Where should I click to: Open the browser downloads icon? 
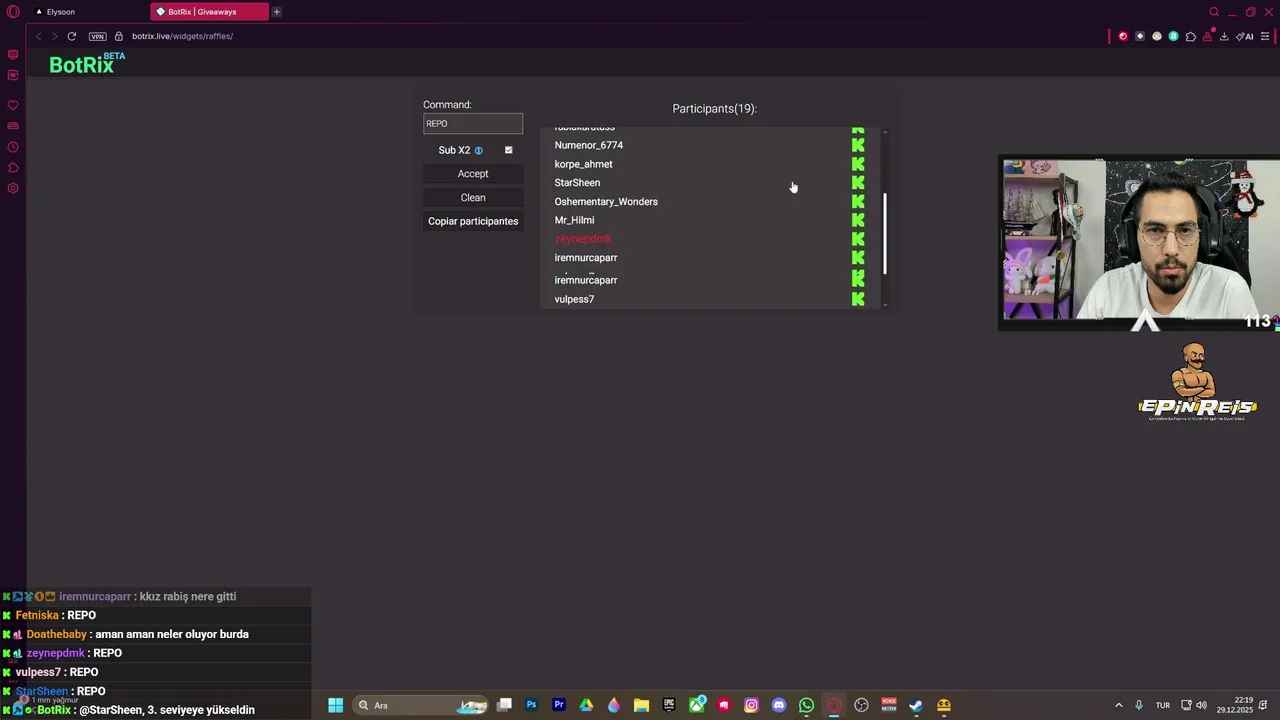coord(1224,36)
